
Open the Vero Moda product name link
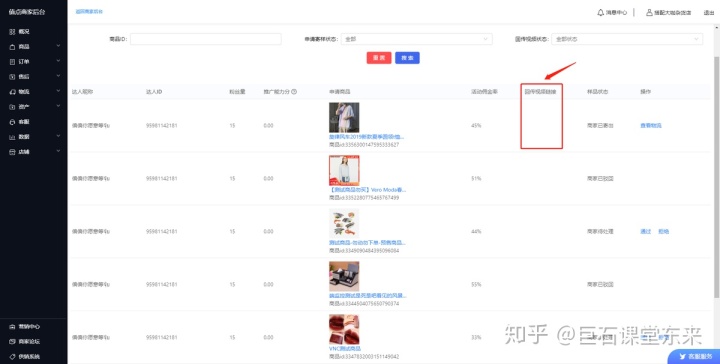pos(367,190)
